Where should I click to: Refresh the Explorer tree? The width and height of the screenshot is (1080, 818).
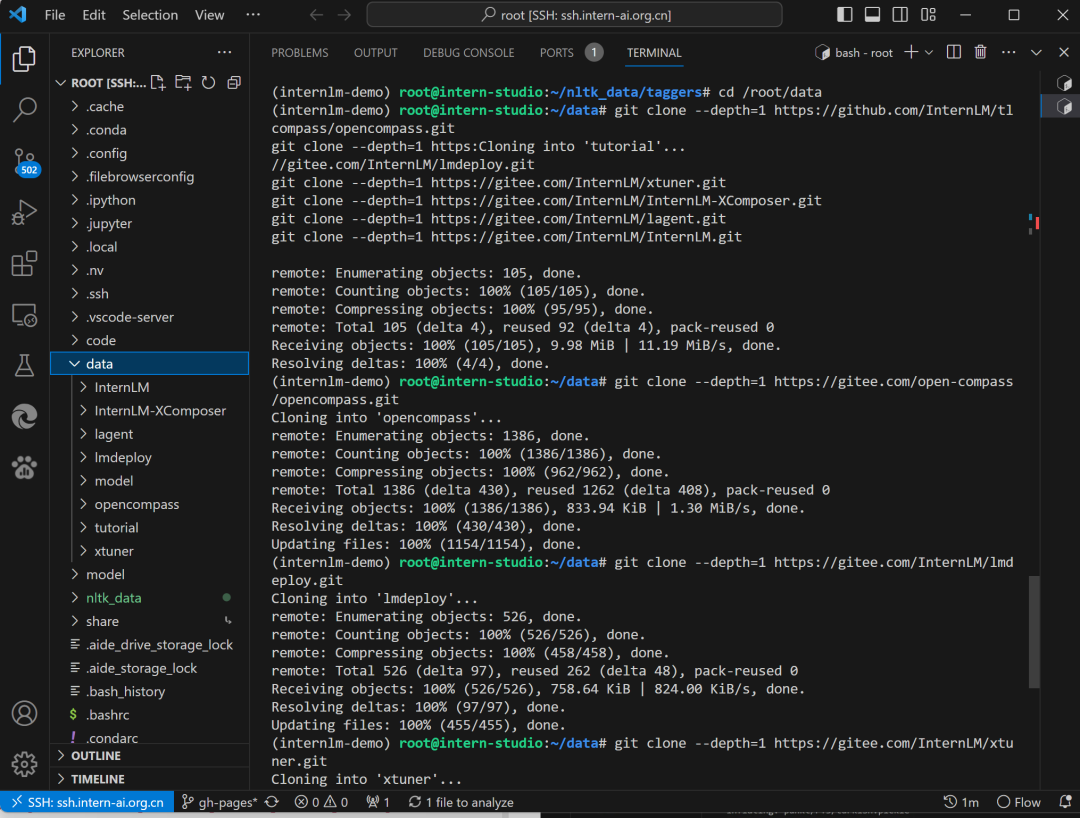click(209, 83)
